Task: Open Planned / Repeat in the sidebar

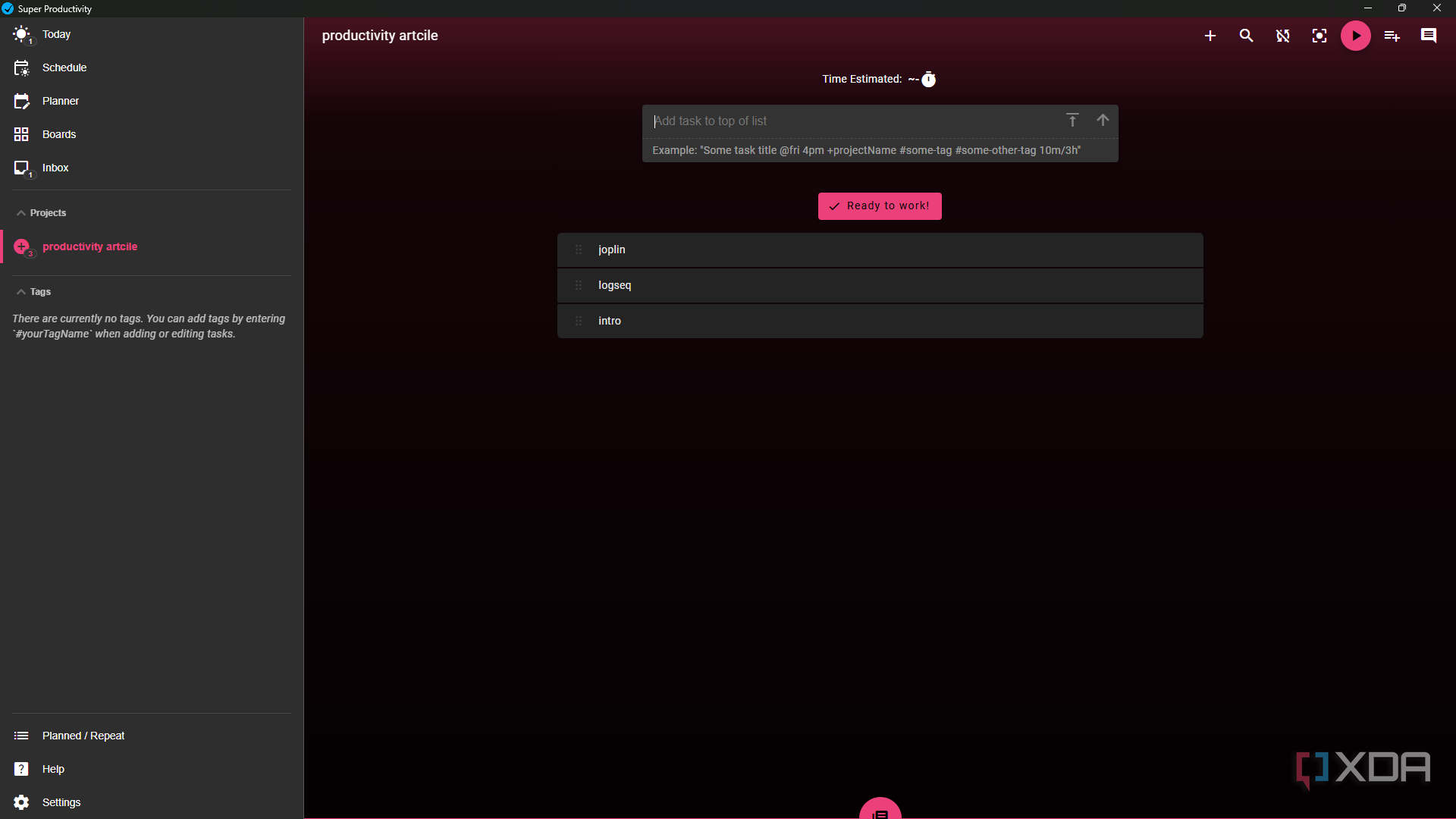Action: pos(152,736)
